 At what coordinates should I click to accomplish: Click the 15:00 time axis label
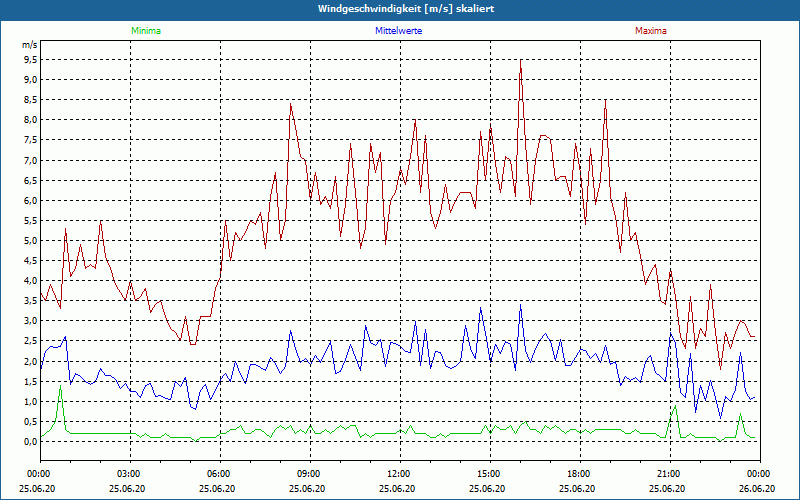[x=490, y=474]
